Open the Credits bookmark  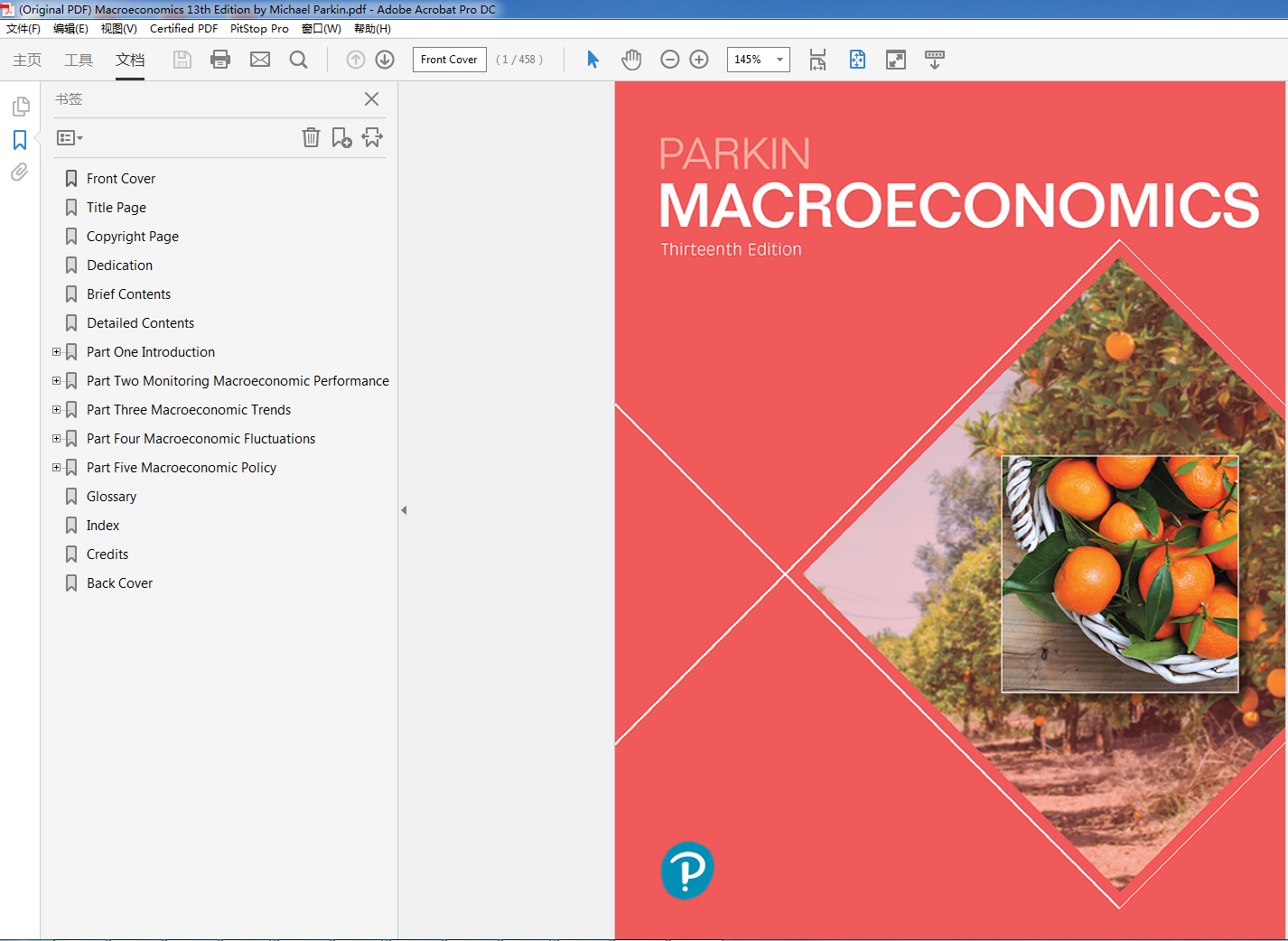(107, 554)
